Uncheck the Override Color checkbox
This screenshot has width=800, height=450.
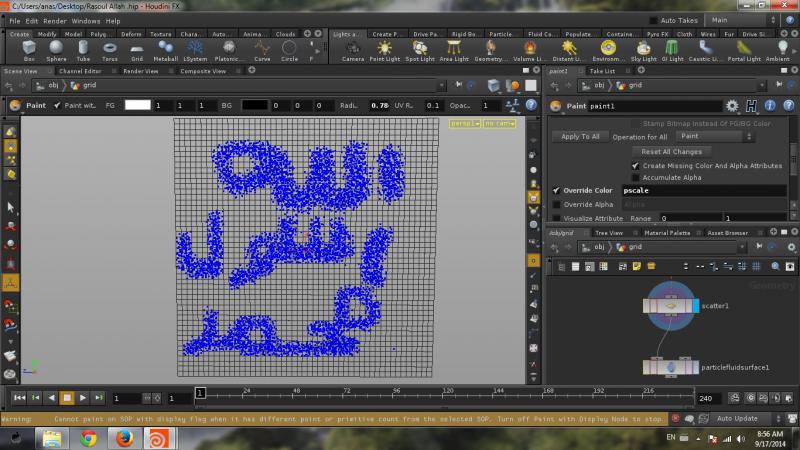pos(556,190)
